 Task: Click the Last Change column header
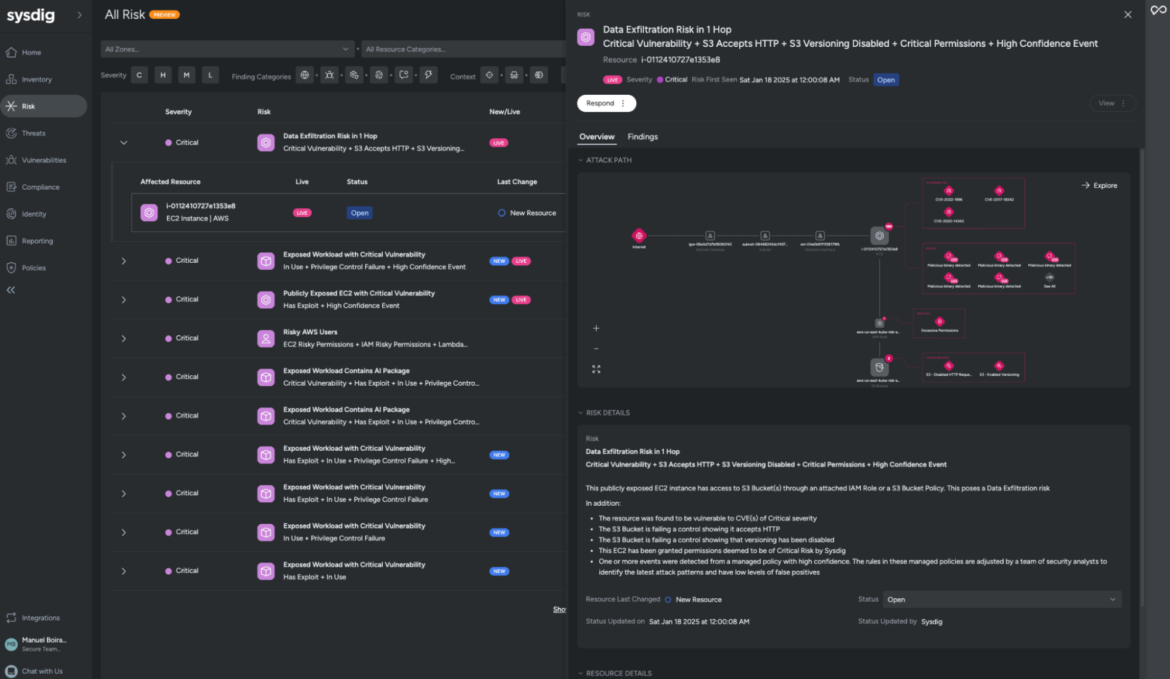coord(517,181)
